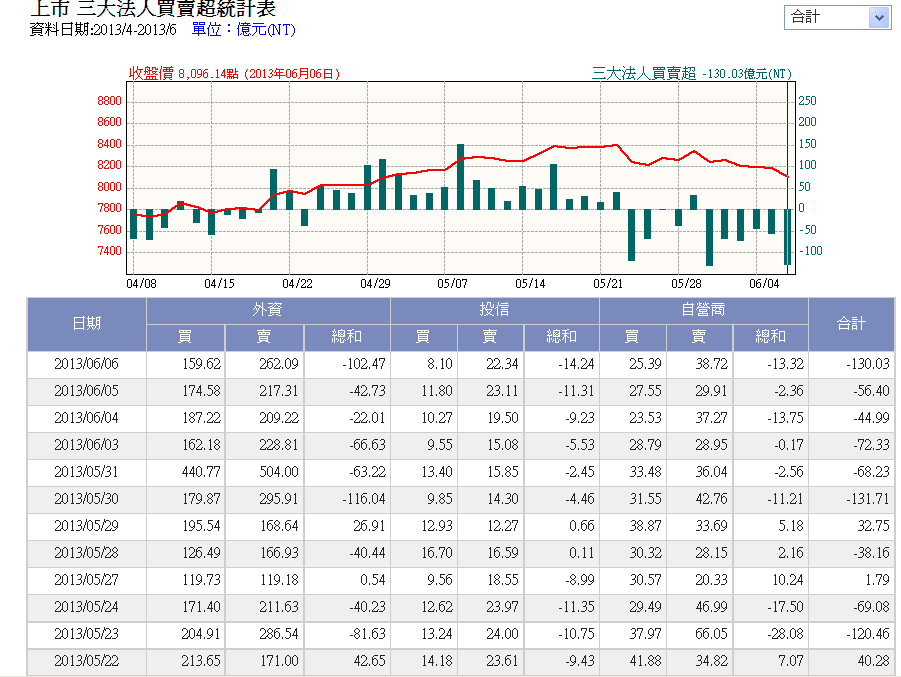This screenshot has height=677, width=901.
Task: Click total value -130.03 in 合計 column
Action: pyautogui.click(x=868, y=364)
